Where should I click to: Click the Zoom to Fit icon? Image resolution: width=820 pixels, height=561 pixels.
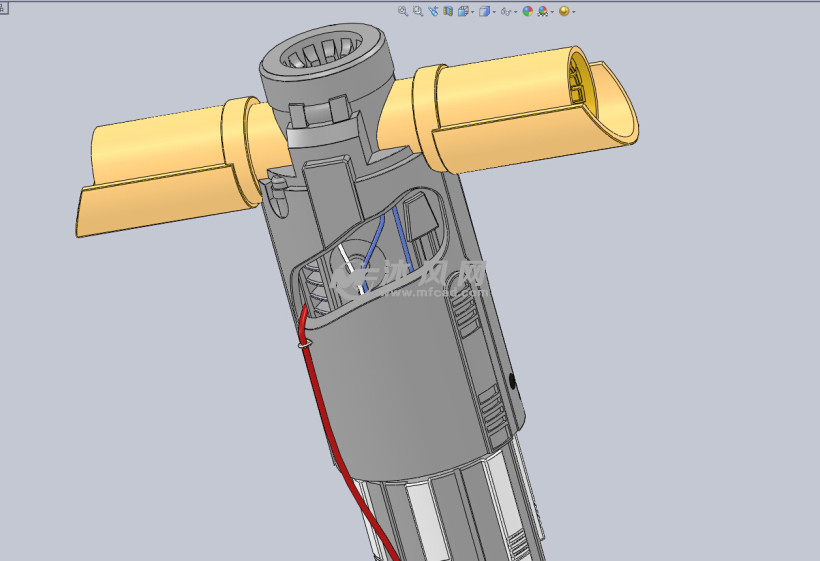(x=403, y=11)
